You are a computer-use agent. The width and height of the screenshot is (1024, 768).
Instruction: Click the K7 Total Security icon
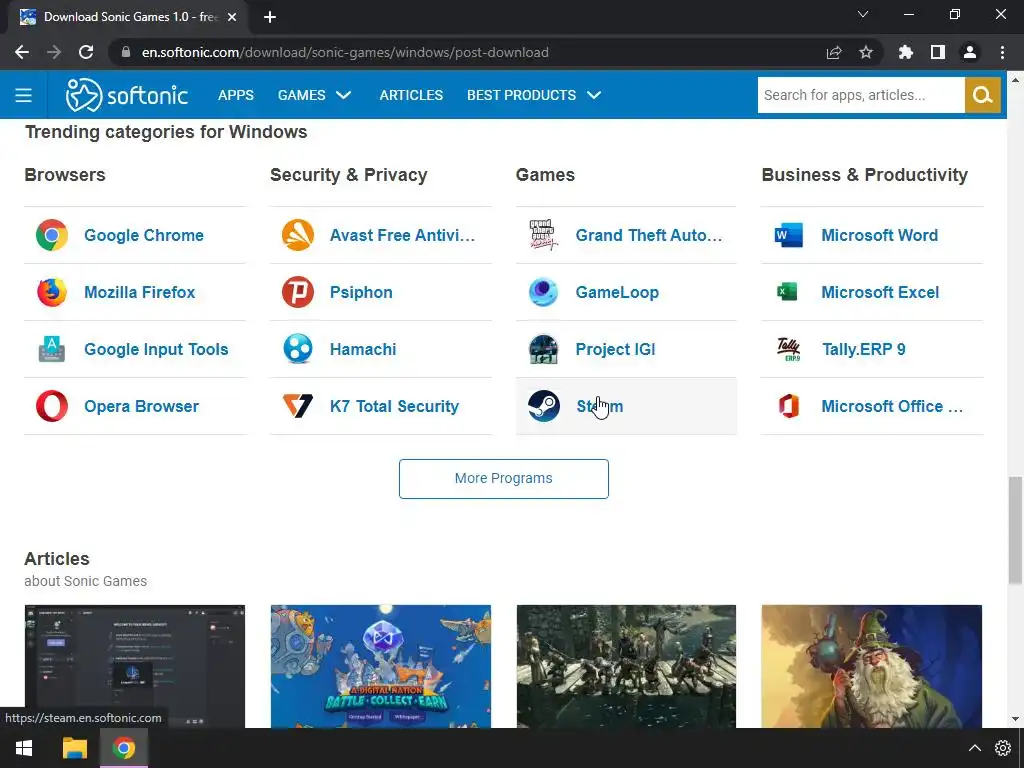[298, 406]
